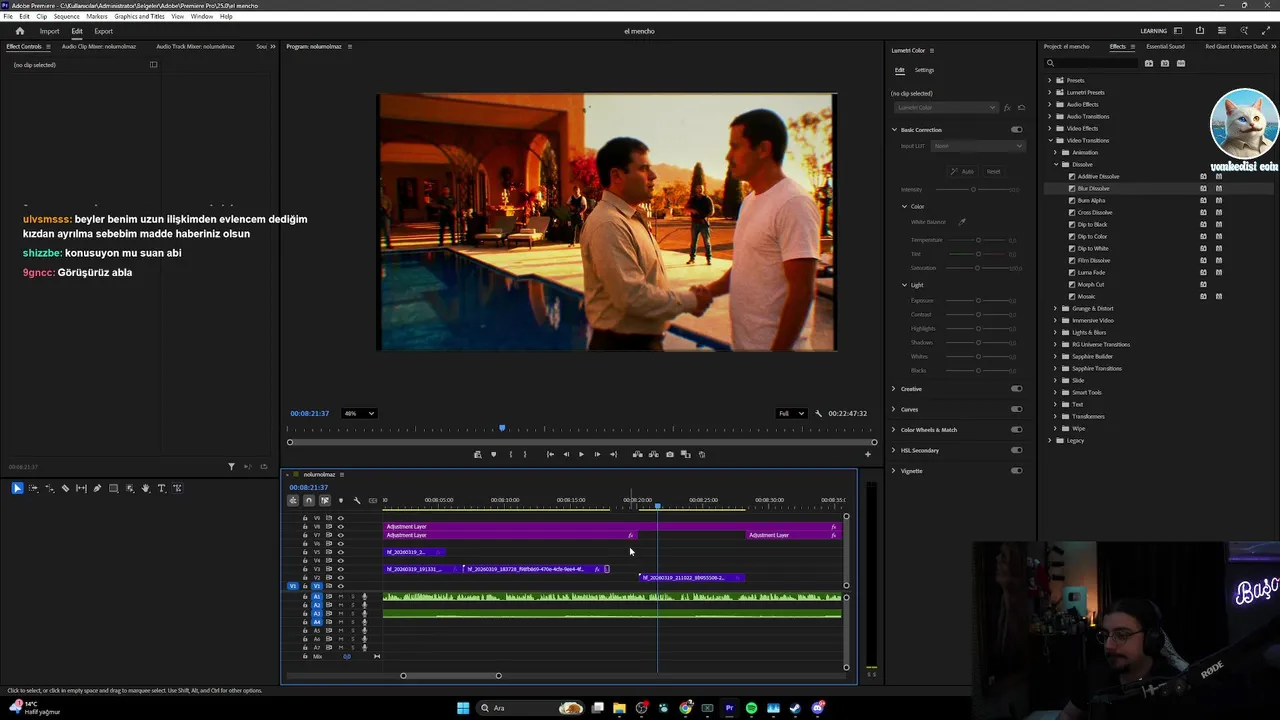Click the Export workspace button
The image size is (1280, 720).
click(103, 31)
